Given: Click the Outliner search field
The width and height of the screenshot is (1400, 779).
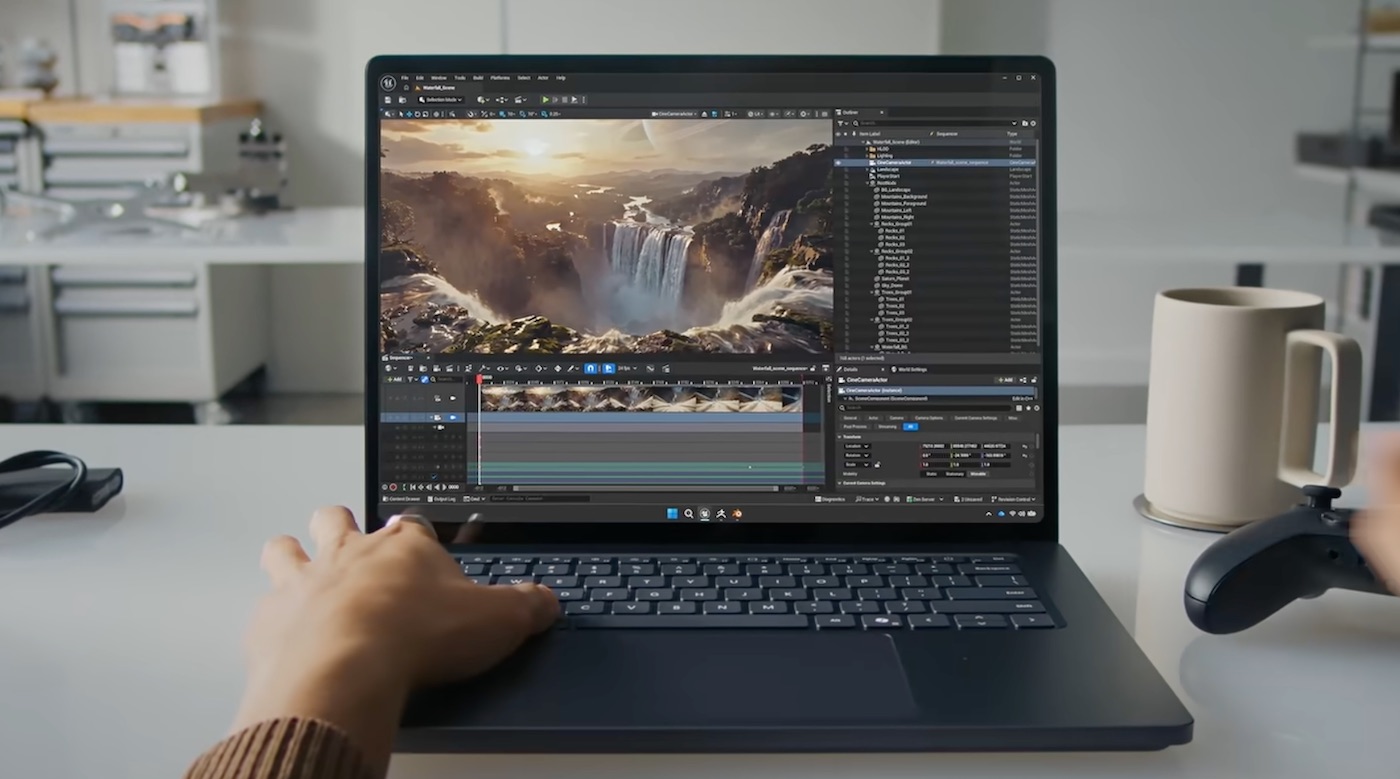Looking at the screenshot, I should [x=935, y=124].
